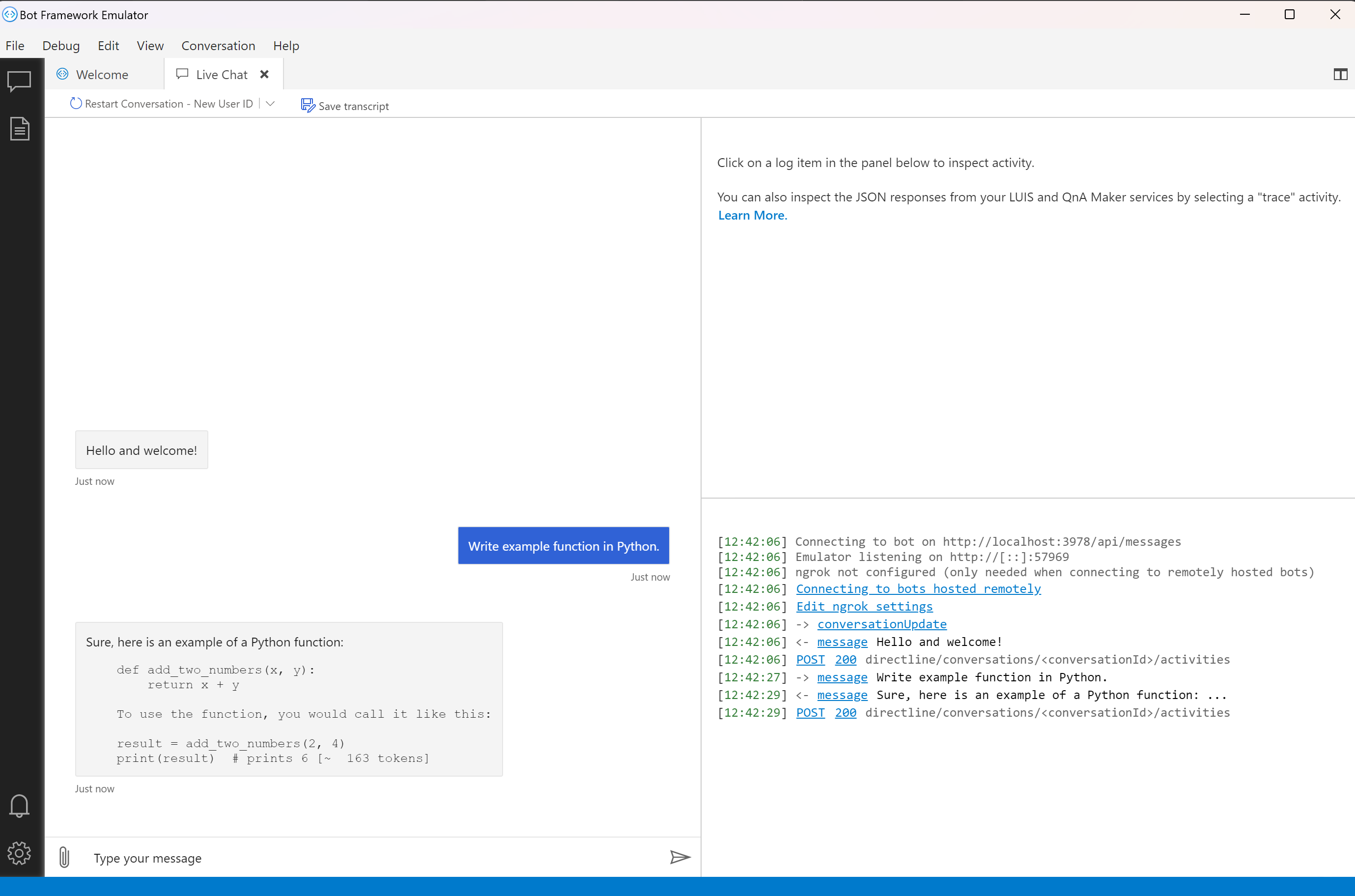Select the Hello and welcome chat bubble

click(x=141, y=450)
